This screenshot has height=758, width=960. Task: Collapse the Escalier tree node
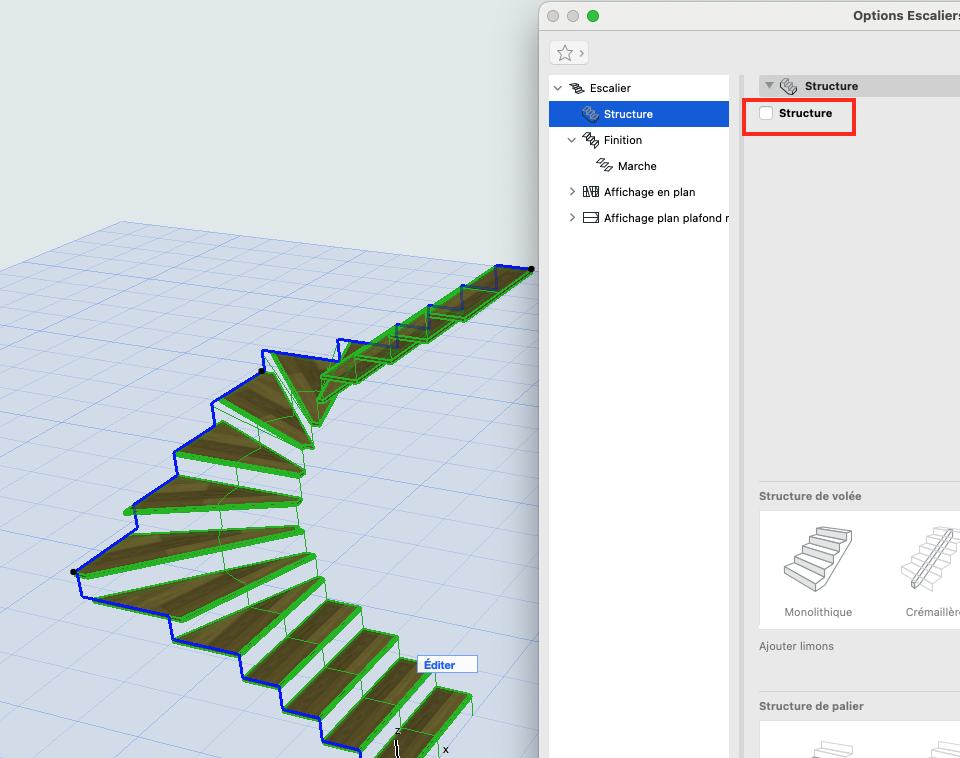(558, 88)
